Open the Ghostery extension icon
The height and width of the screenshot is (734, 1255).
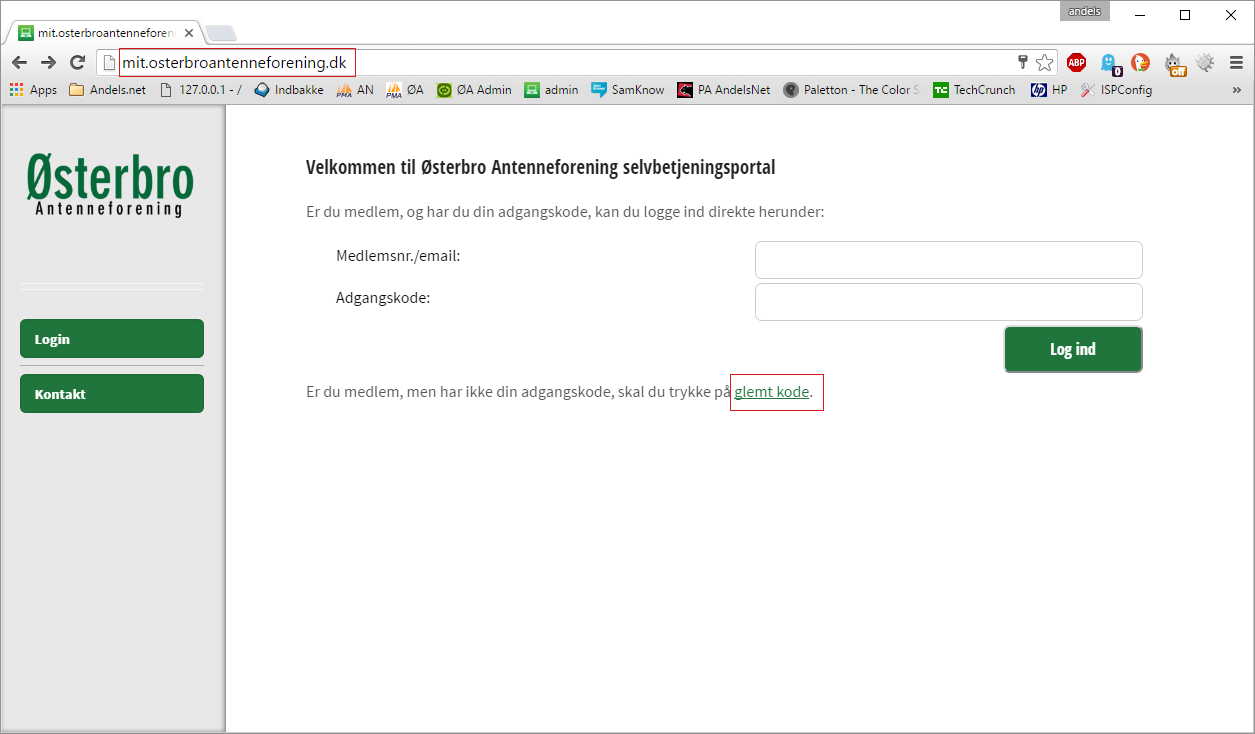pyautogui.click(x=1109, y=64)
